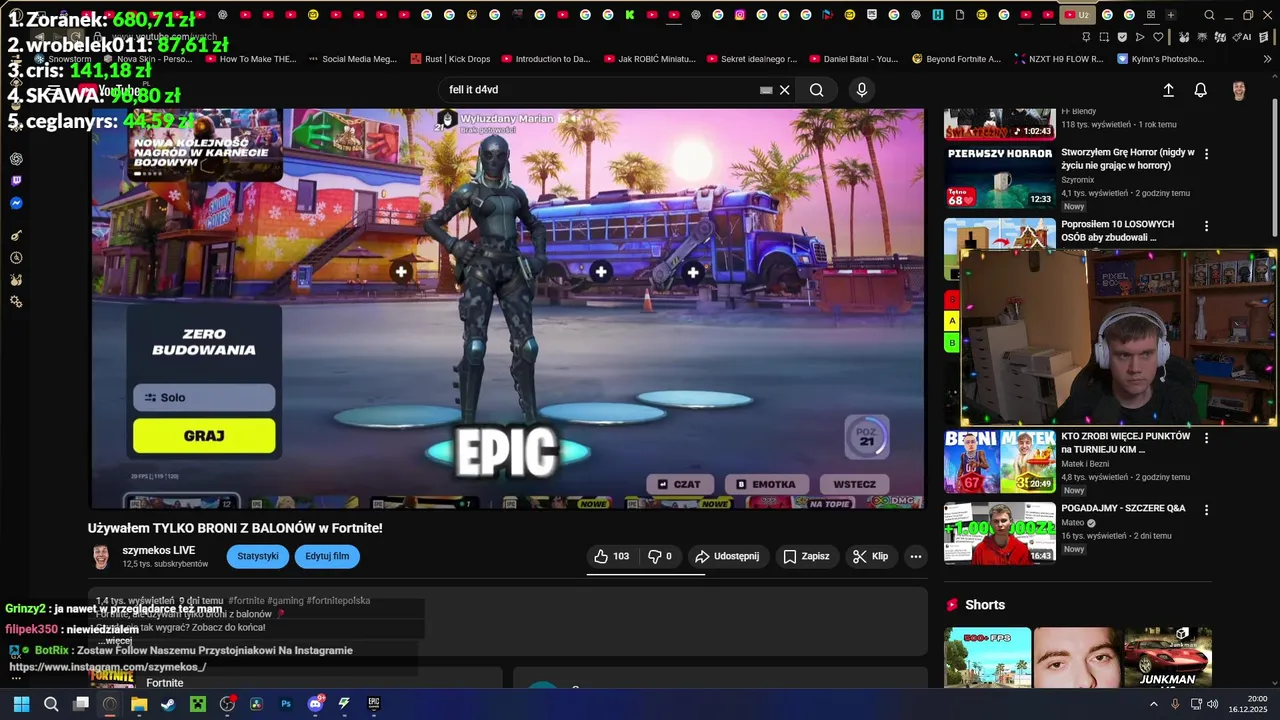Open KTO ZROBI WIĘCEJ PUNKTÓW video thumbnail
Image resolution: width=1280 pixels, height=720 pixels.
tap(1000, 461)
